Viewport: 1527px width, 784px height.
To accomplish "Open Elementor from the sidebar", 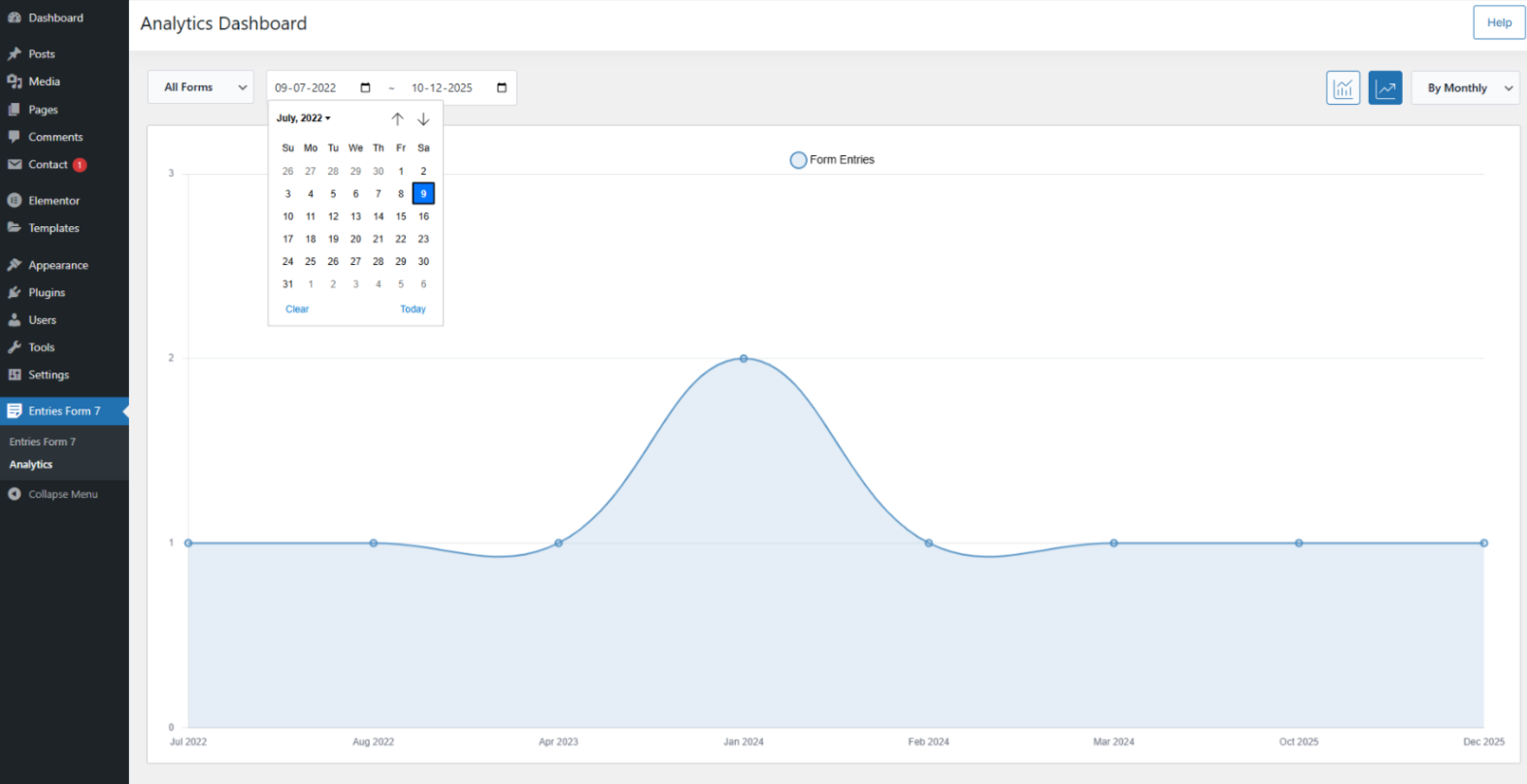I will point(53,201).
